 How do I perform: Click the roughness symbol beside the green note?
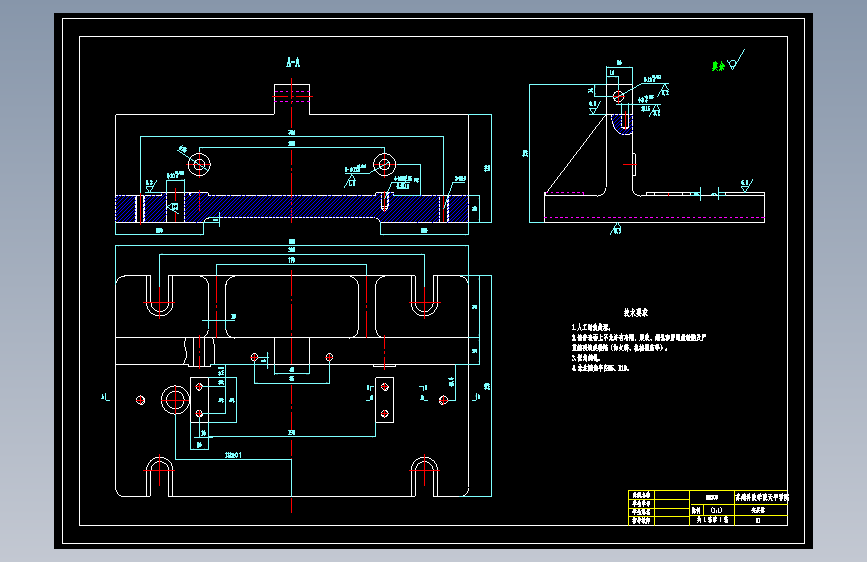(x=736, y=60)
